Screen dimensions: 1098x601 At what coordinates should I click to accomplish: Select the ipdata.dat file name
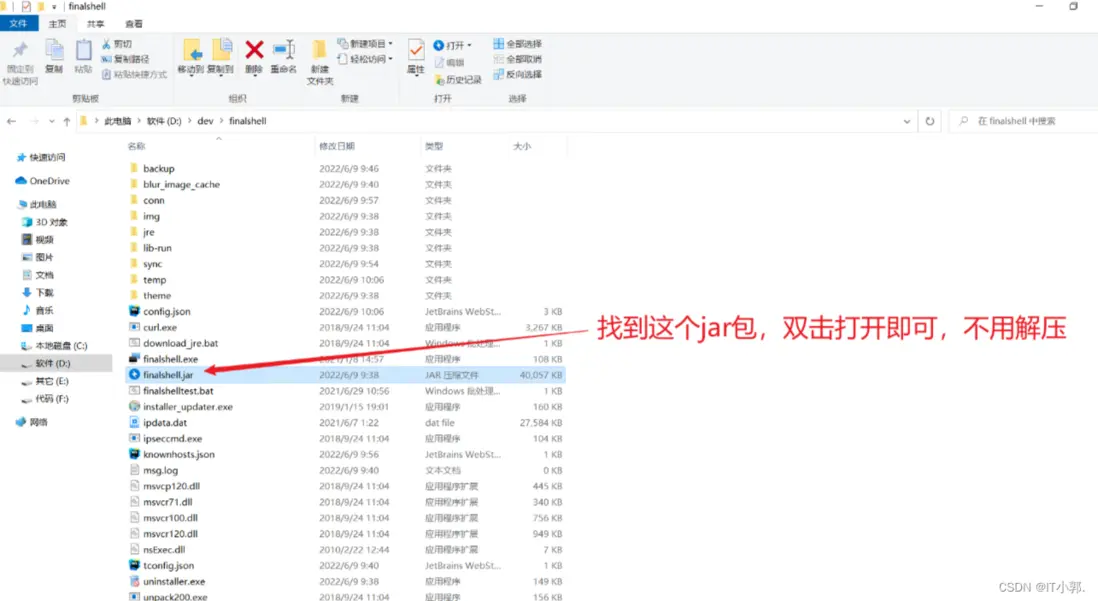click(x=165, y=422)
